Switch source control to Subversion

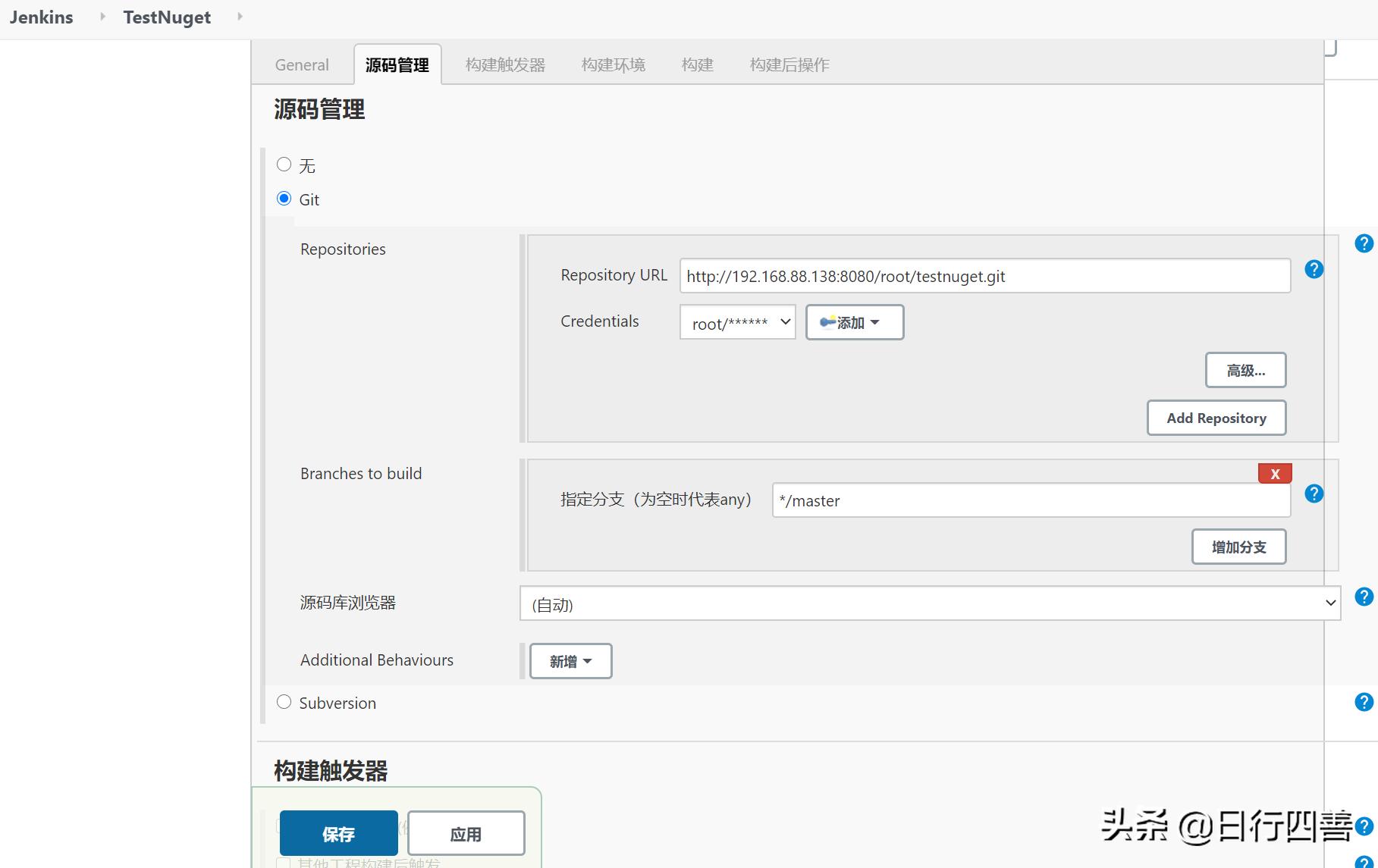pyautogui.click(x=284, y=701)
